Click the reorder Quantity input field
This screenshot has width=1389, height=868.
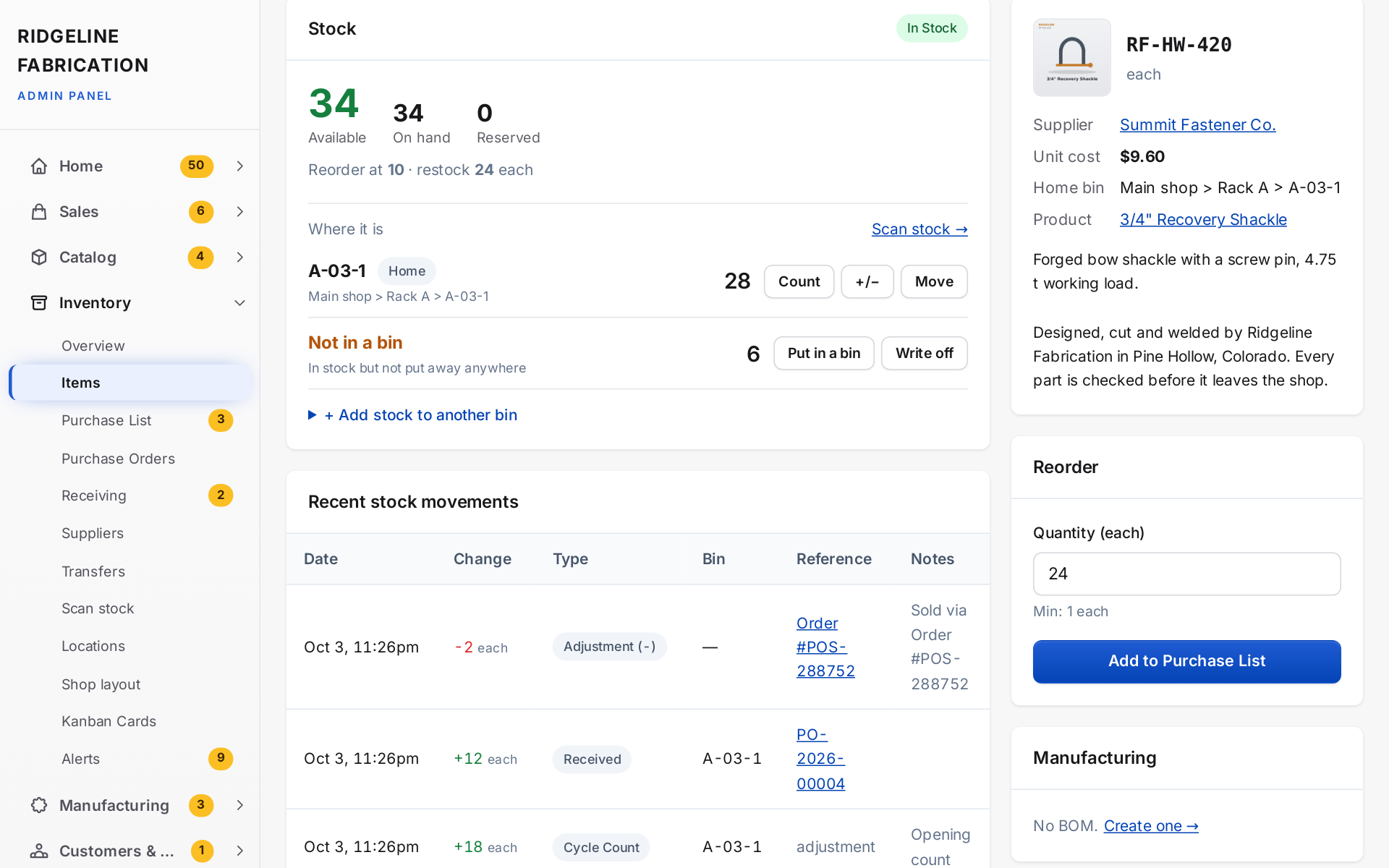pyautogui.click(x=1186, y=574)
